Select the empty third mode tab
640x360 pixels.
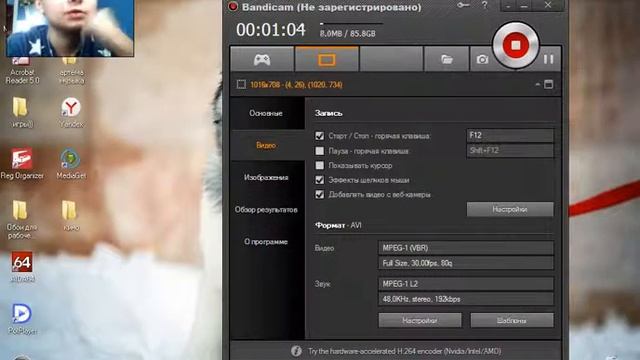(x=391, y=59)
